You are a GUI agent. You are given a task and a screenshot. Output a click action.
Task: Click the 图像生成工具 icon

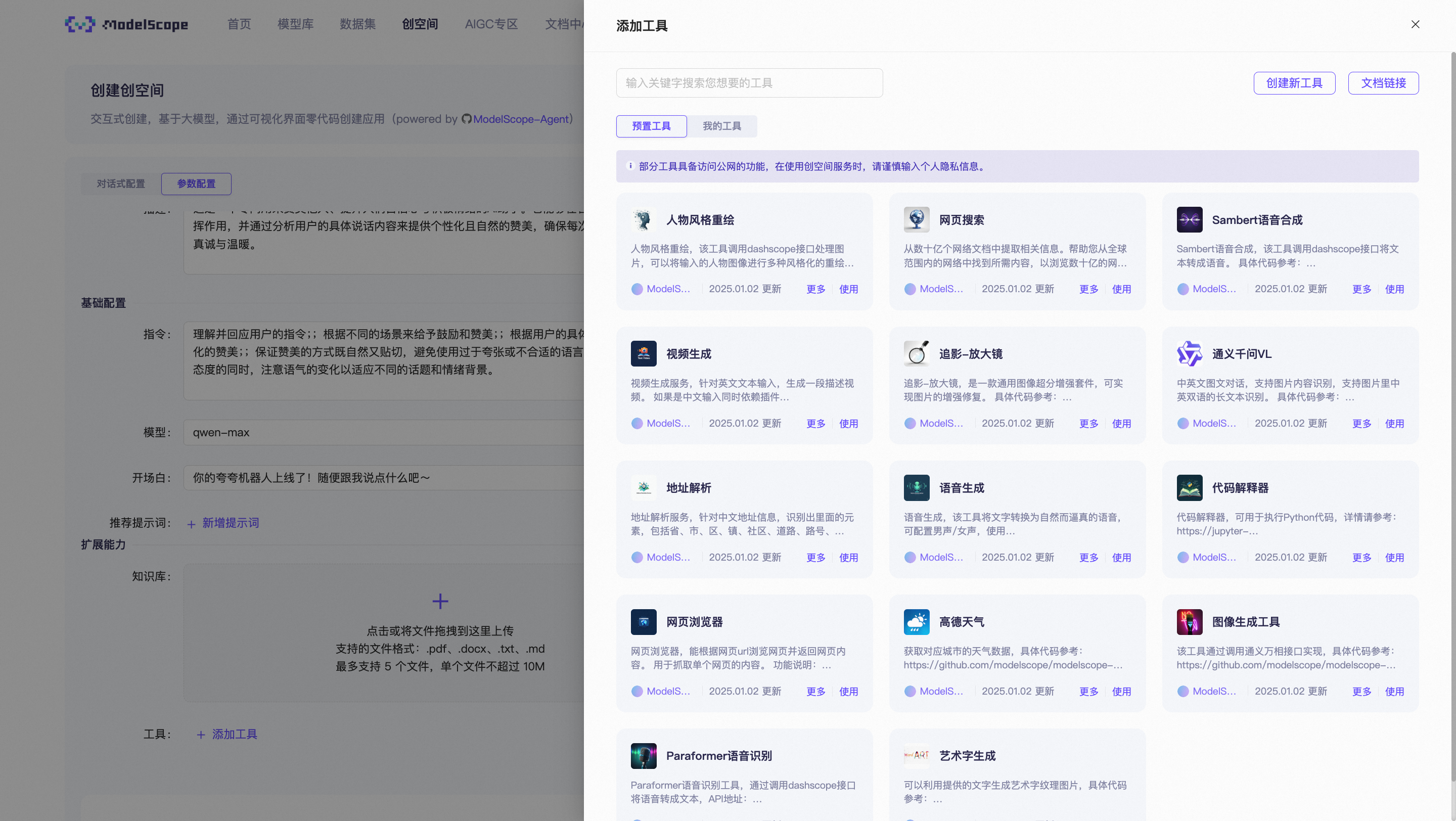click(1189, 621)
